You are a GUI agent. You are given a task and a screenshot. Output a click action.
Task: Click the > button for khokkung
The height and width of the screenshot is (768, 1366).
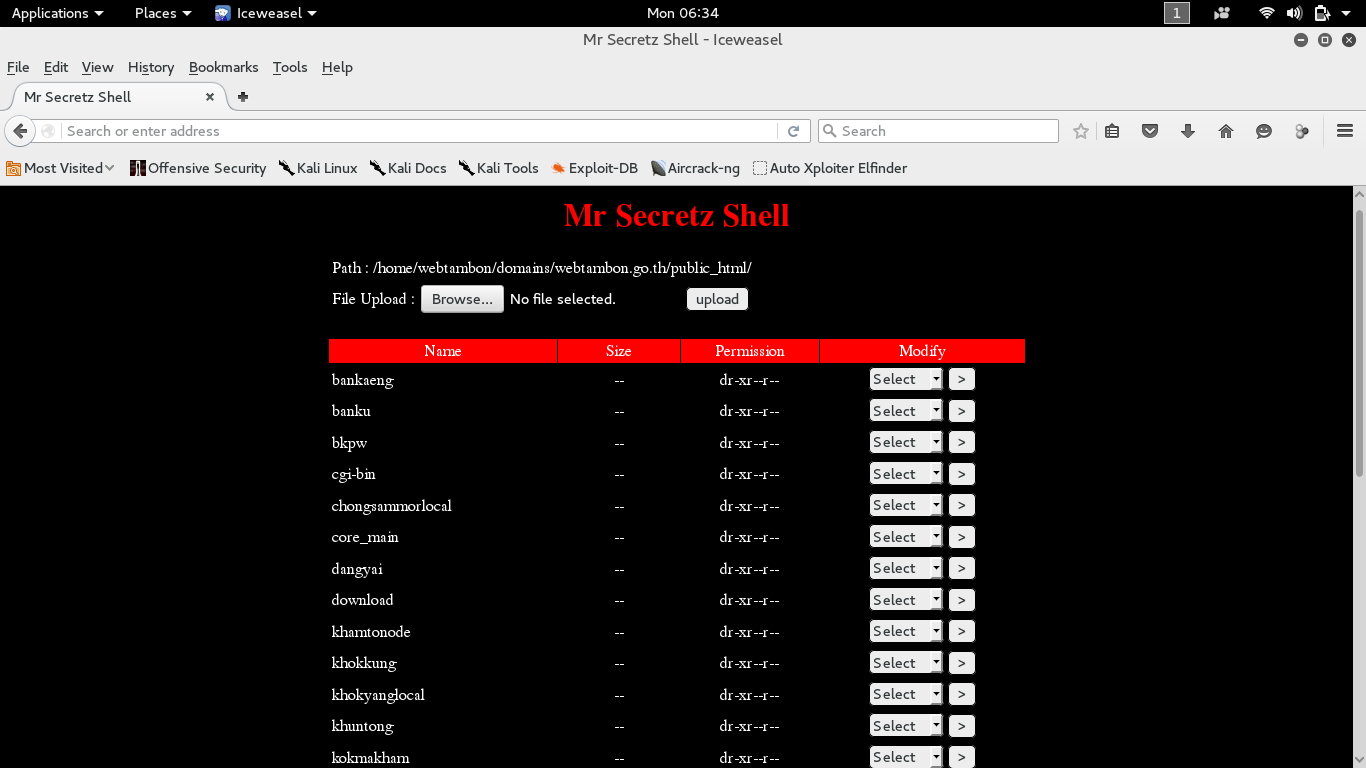[961, 663]
